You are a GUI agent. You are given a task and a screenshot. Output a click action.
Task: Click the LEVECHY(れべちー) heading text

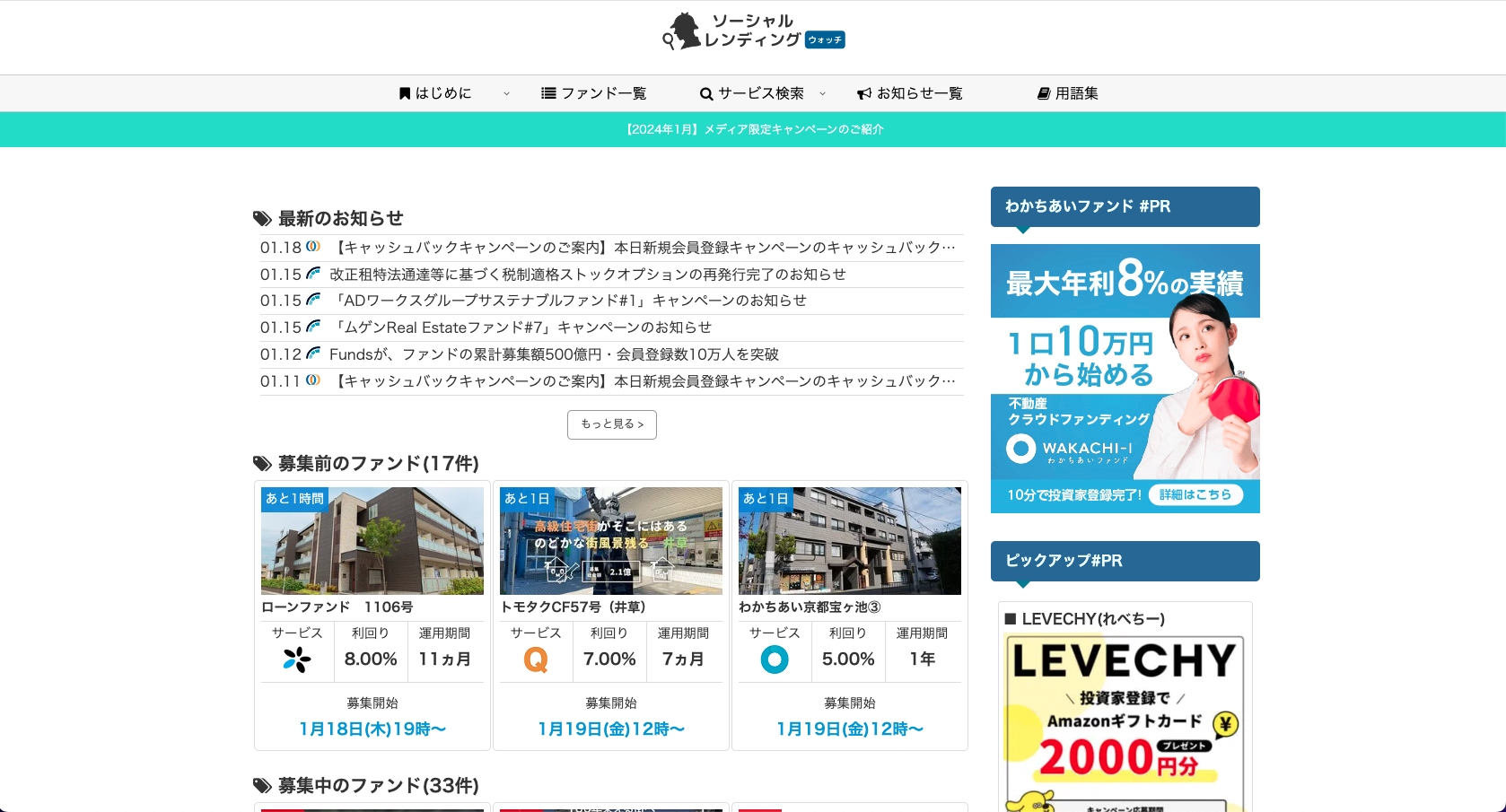pos(1093,619)
